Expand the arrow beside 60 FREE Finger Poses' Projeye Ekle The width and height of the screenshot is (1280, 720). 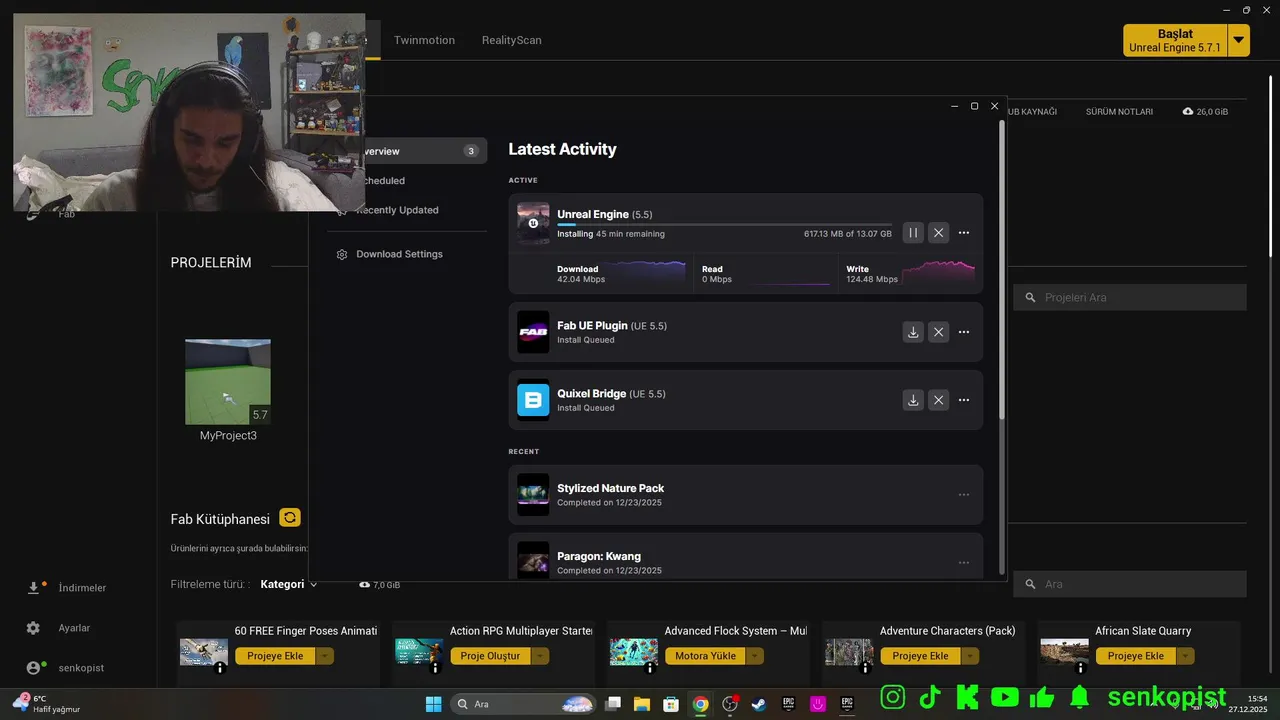[324, 656]
